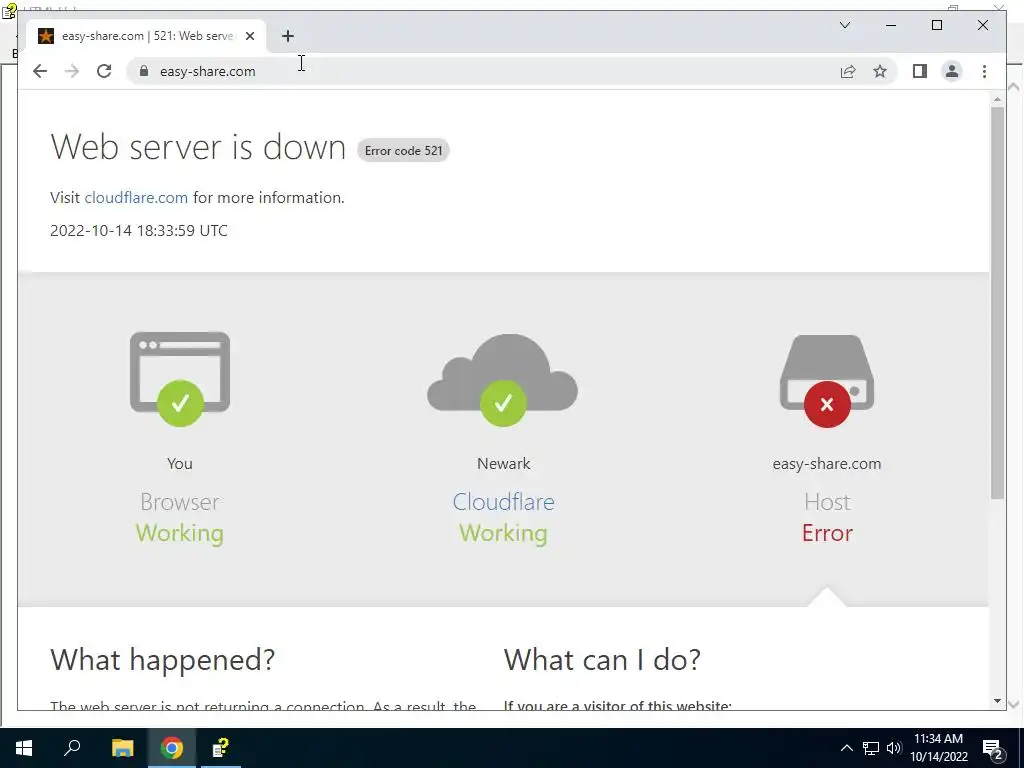This screenshot has width=1024, height=768.
Task: Close the Chrome window
Action: [982, 25]
